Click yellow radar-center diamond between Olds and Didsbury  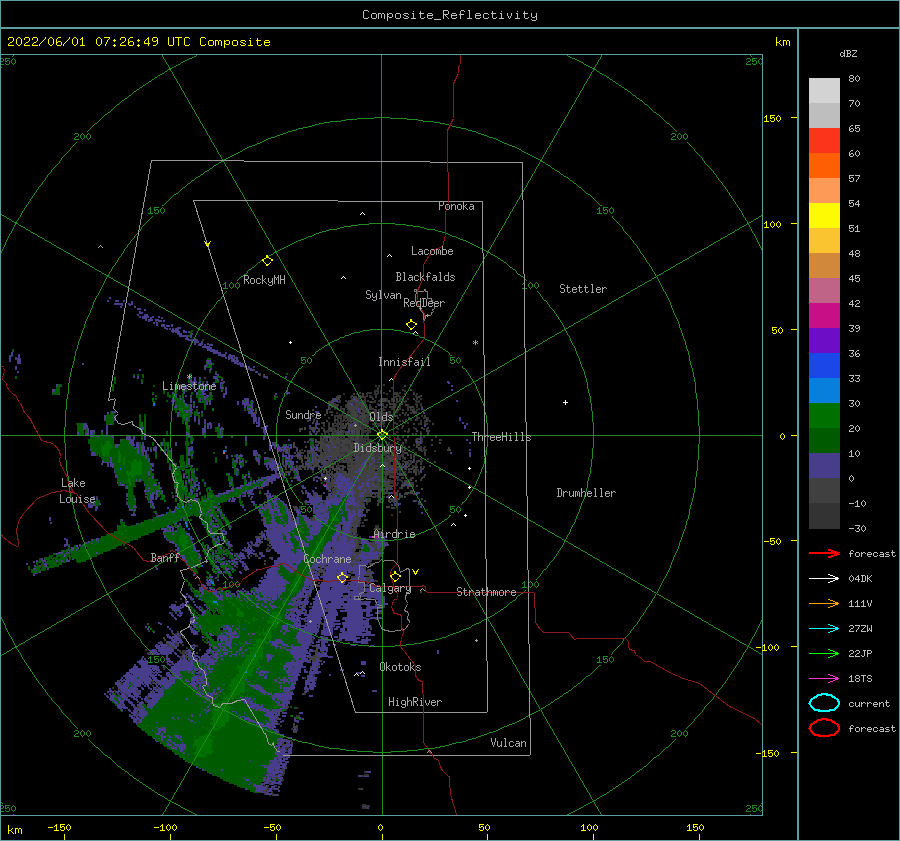[382, 435]
